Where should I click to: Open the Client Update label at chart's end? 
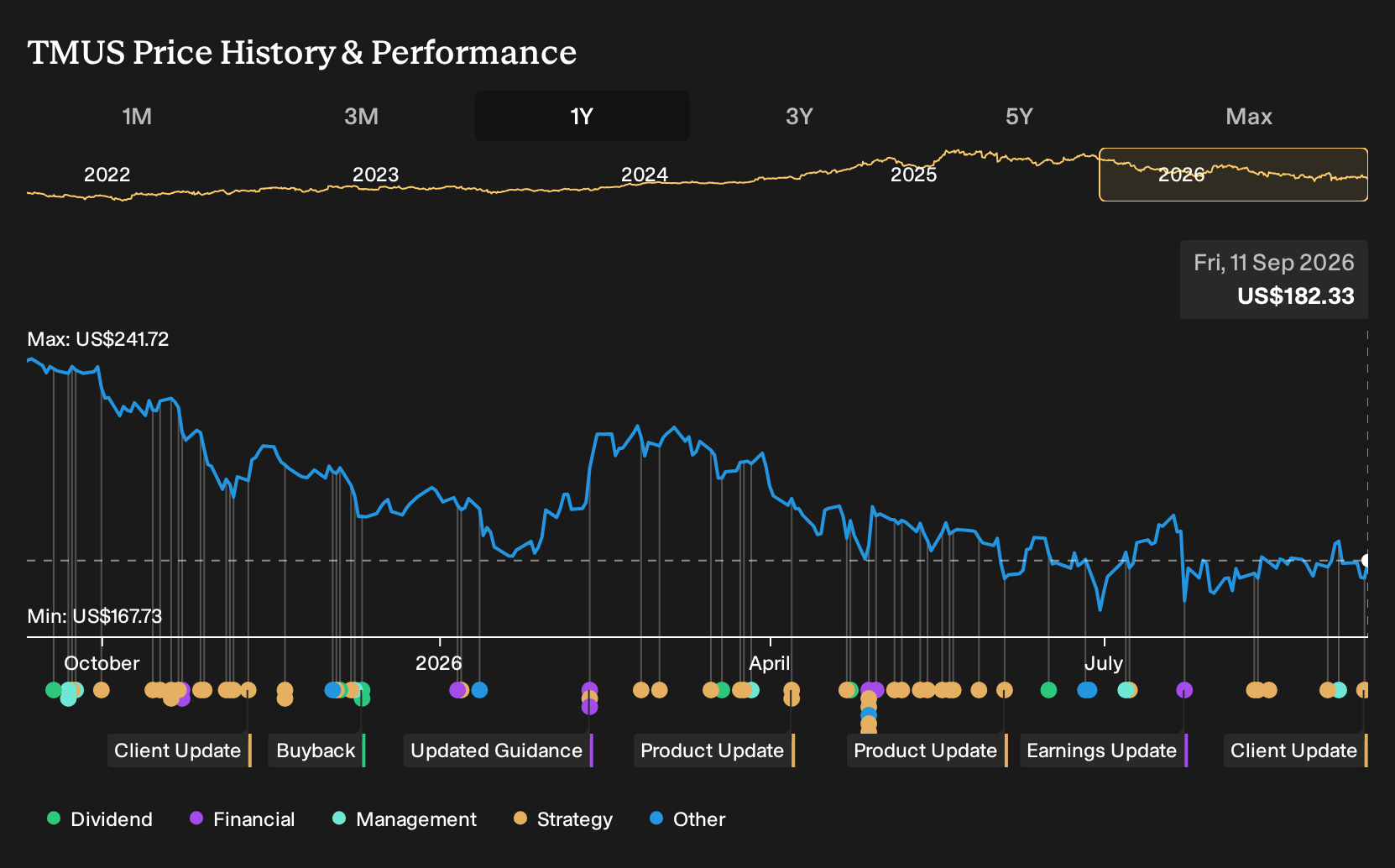(1295, 750)
